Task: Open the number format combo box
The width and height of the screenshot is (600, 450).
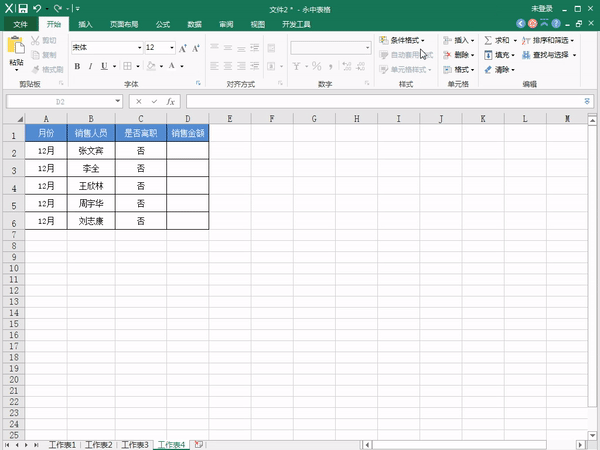Action: [331, 48]
